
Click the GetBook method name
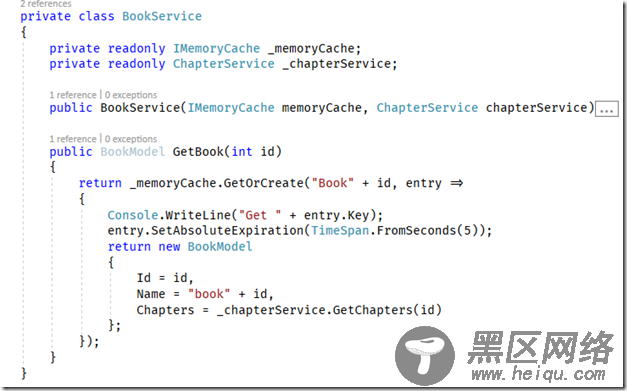(x=198, y=152)
